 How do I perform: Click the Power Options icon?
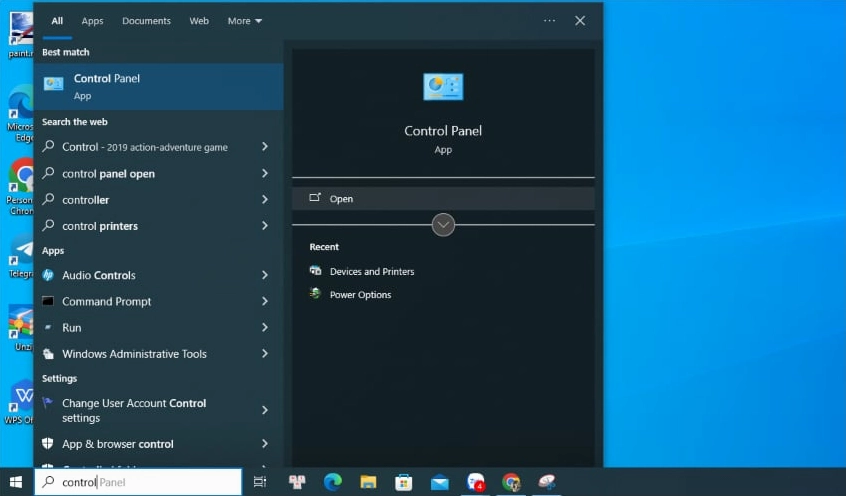[x=316, y=294]
